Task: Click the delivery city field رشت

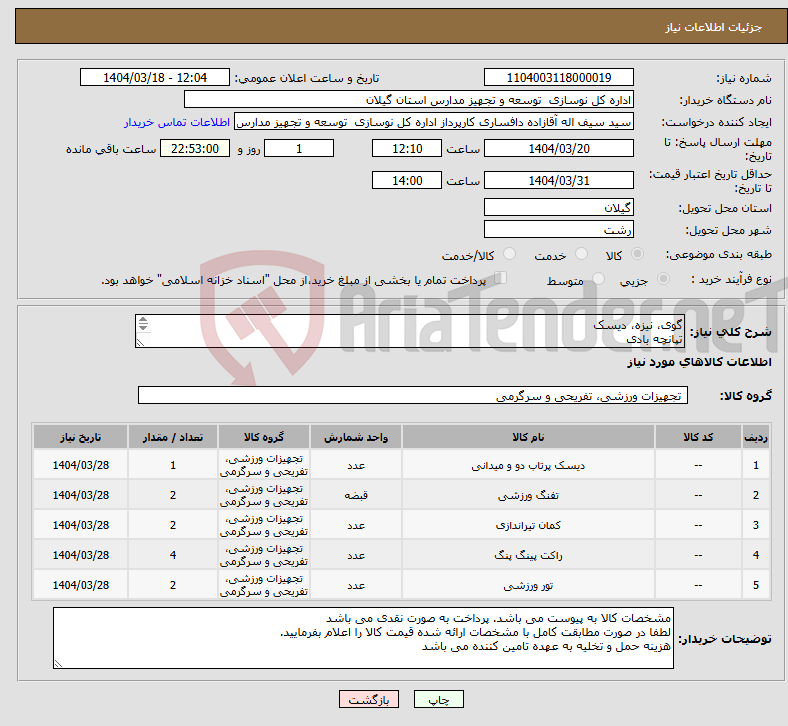Action: [x=558, y=230]
